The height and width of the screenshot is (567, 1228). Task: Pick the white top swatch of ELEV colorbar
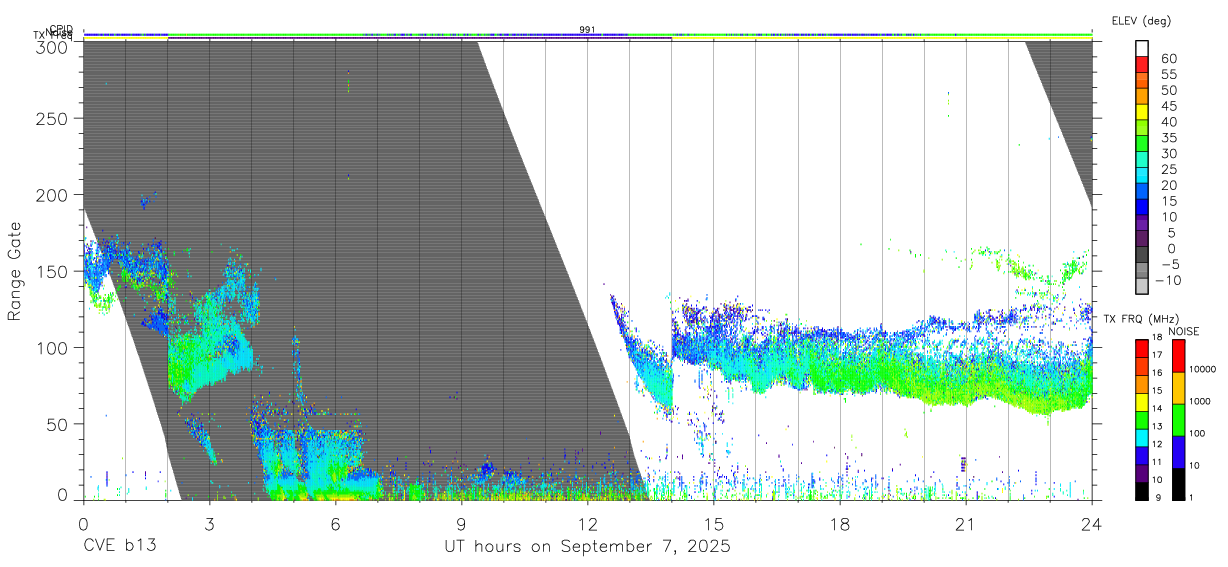pyautogui.click(x=1142, y=48)
